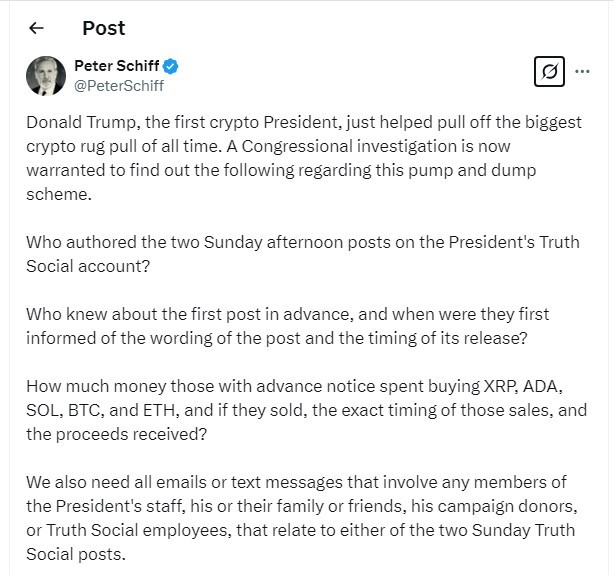Viewport: 614px width, 575px height.
Task: Open the three-dot more options menu
Action: click(583, 73)
